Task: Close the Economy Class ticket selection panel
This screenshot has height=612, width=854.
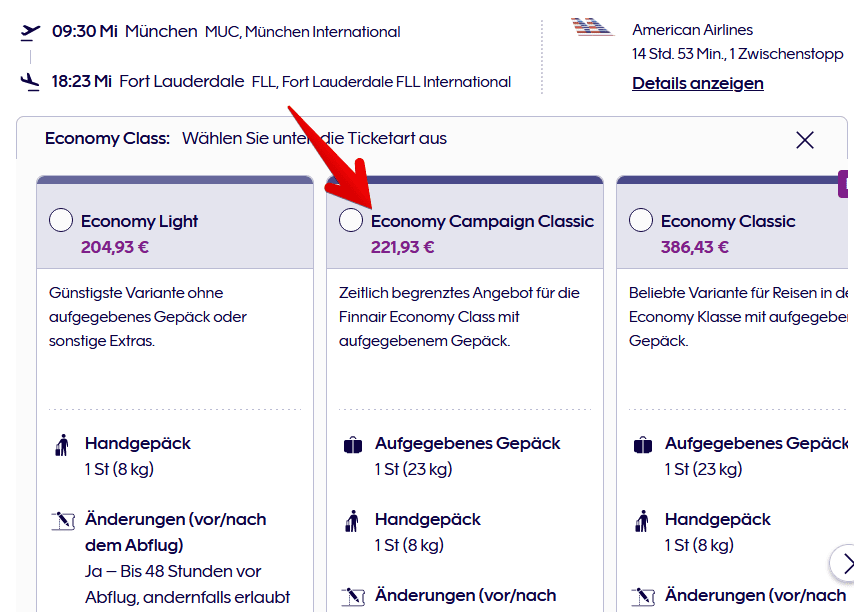Action: (805, 140)
